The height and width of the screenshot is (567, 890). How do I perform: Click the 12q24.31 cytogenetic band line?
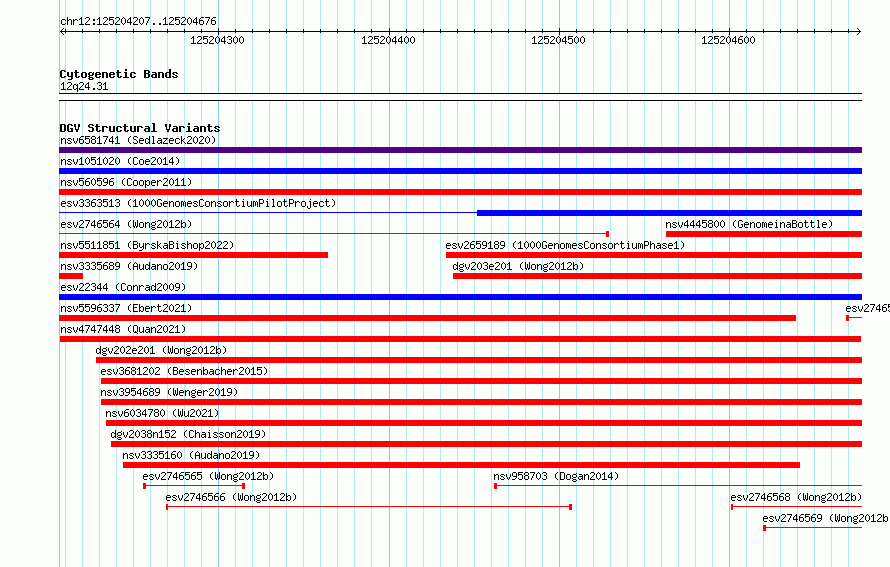[460, 97]
